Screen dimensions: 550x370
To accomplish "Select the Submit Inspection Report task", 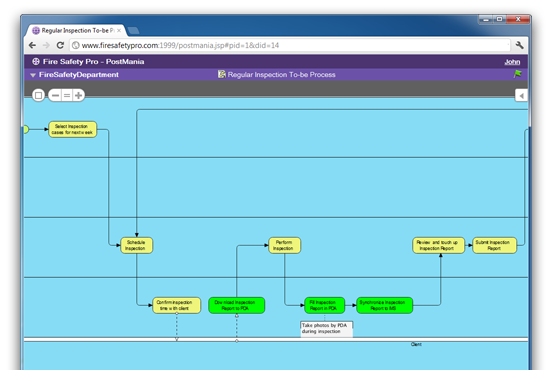I will [495, 245].
